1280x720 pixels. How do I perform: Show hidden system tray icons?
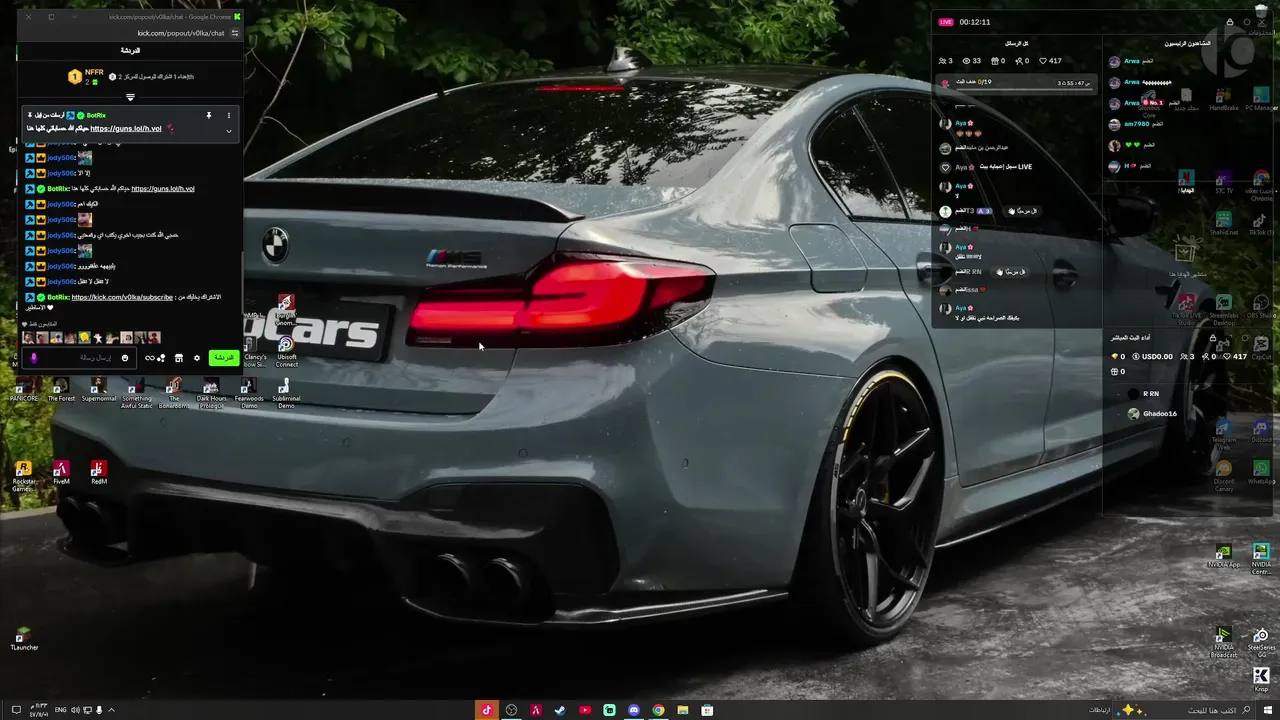point(111,710)
